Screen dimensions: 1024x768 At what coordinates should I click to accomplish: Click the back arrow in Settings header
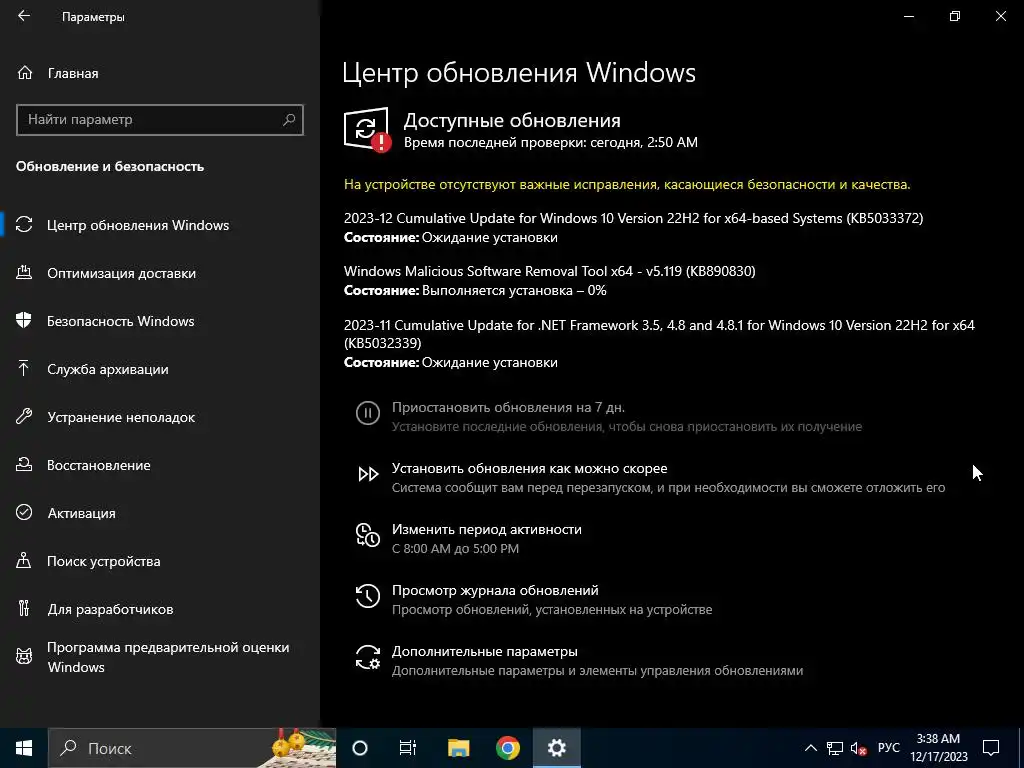[24, 16]
